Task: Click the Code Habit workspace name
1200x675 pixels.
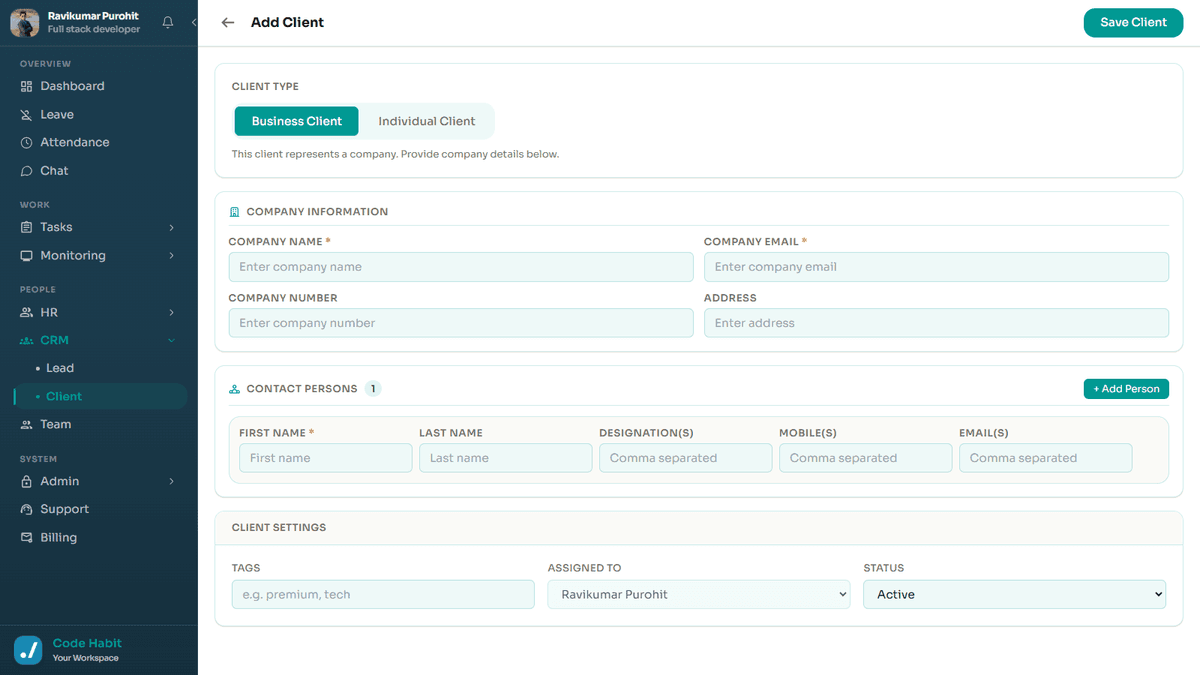Action: pos(87,643)
